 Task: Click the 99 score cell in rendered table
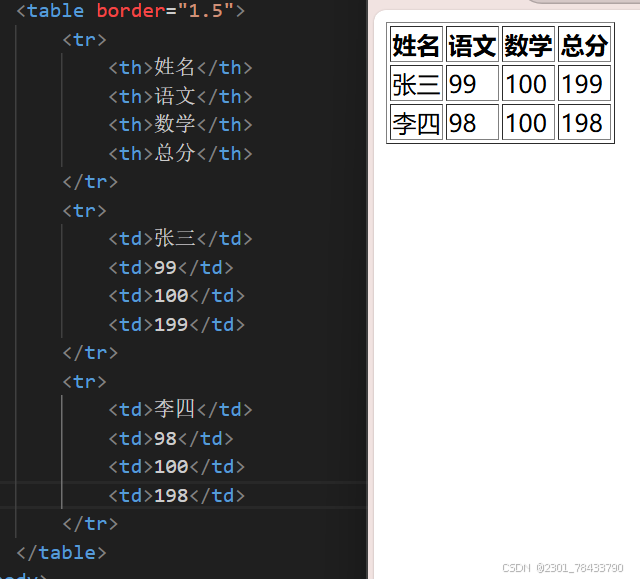coord(472,83)
